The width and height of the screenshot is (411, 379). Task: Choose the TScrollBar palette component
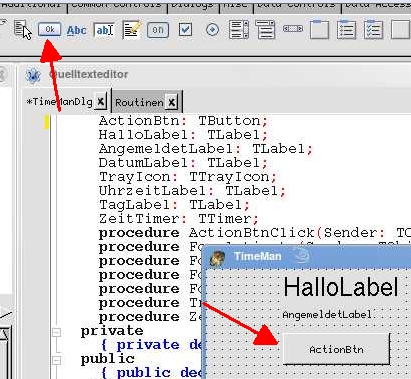[293, 29]
